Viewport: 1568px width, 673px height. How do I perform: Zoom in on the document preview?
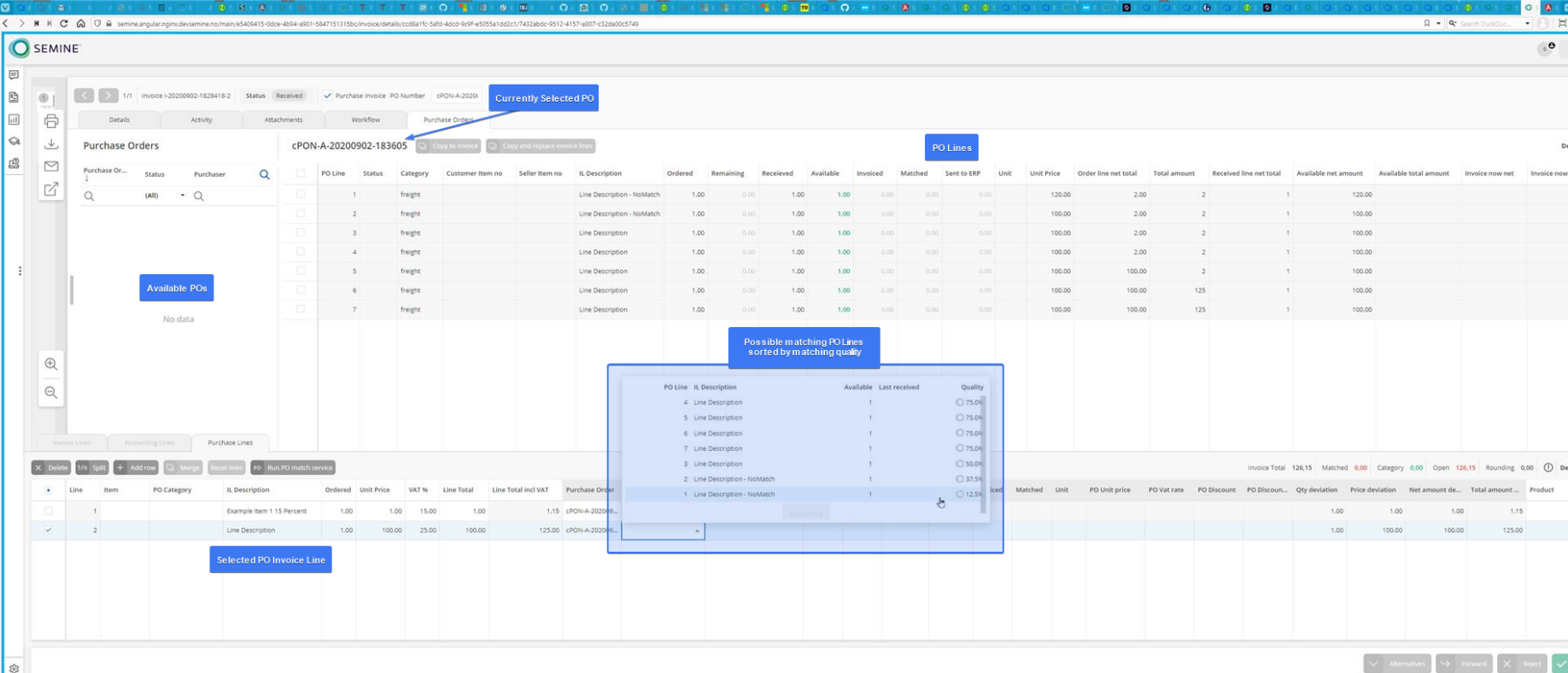(51, 364)
